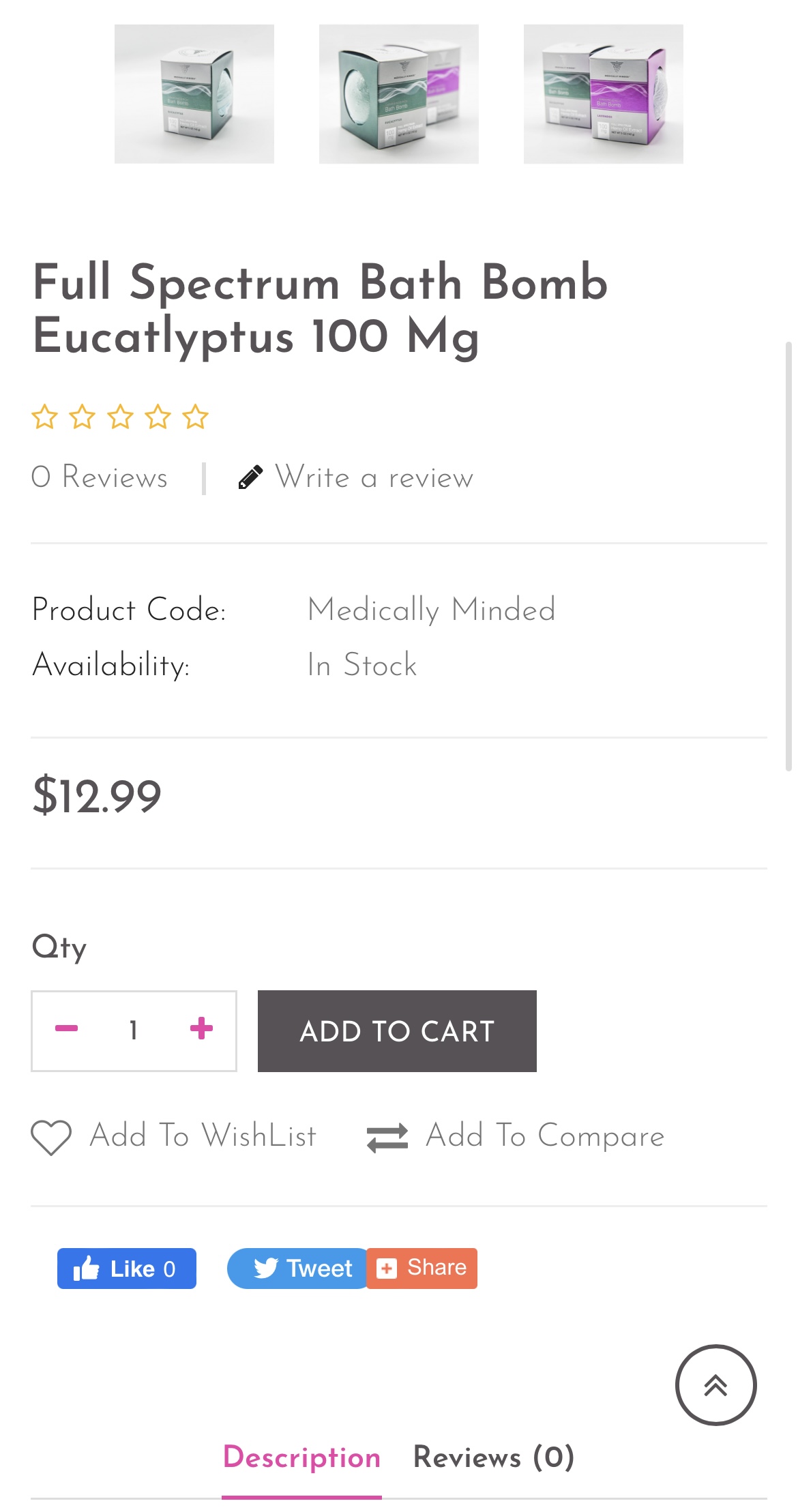Screen dimensions: 798x1512
Task: Click the compare arrows icon
Action: (x=387, y=1137)
